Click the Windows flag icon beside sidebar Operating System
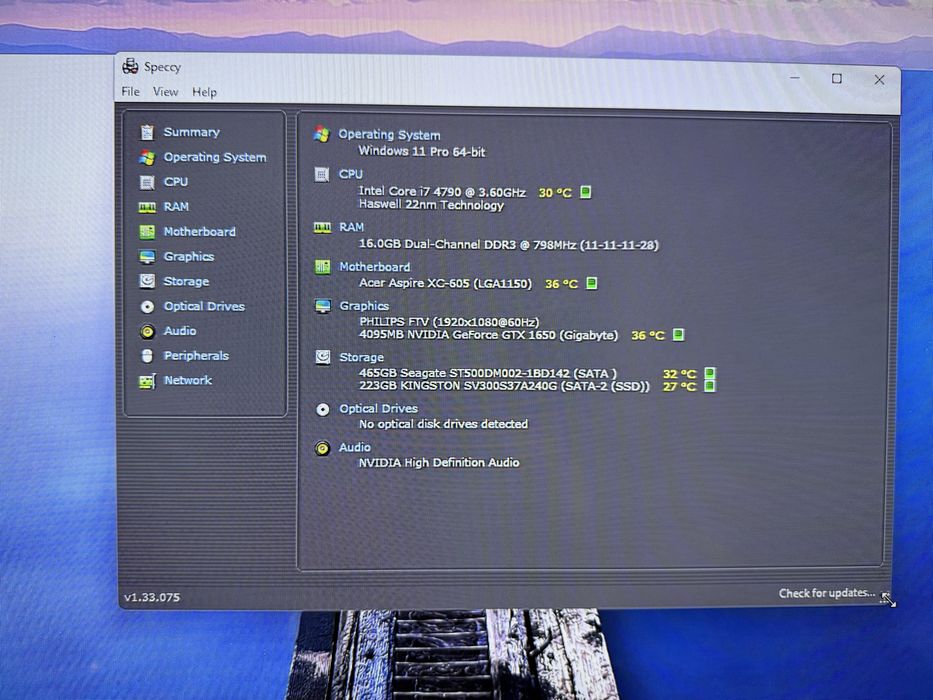 147,157
